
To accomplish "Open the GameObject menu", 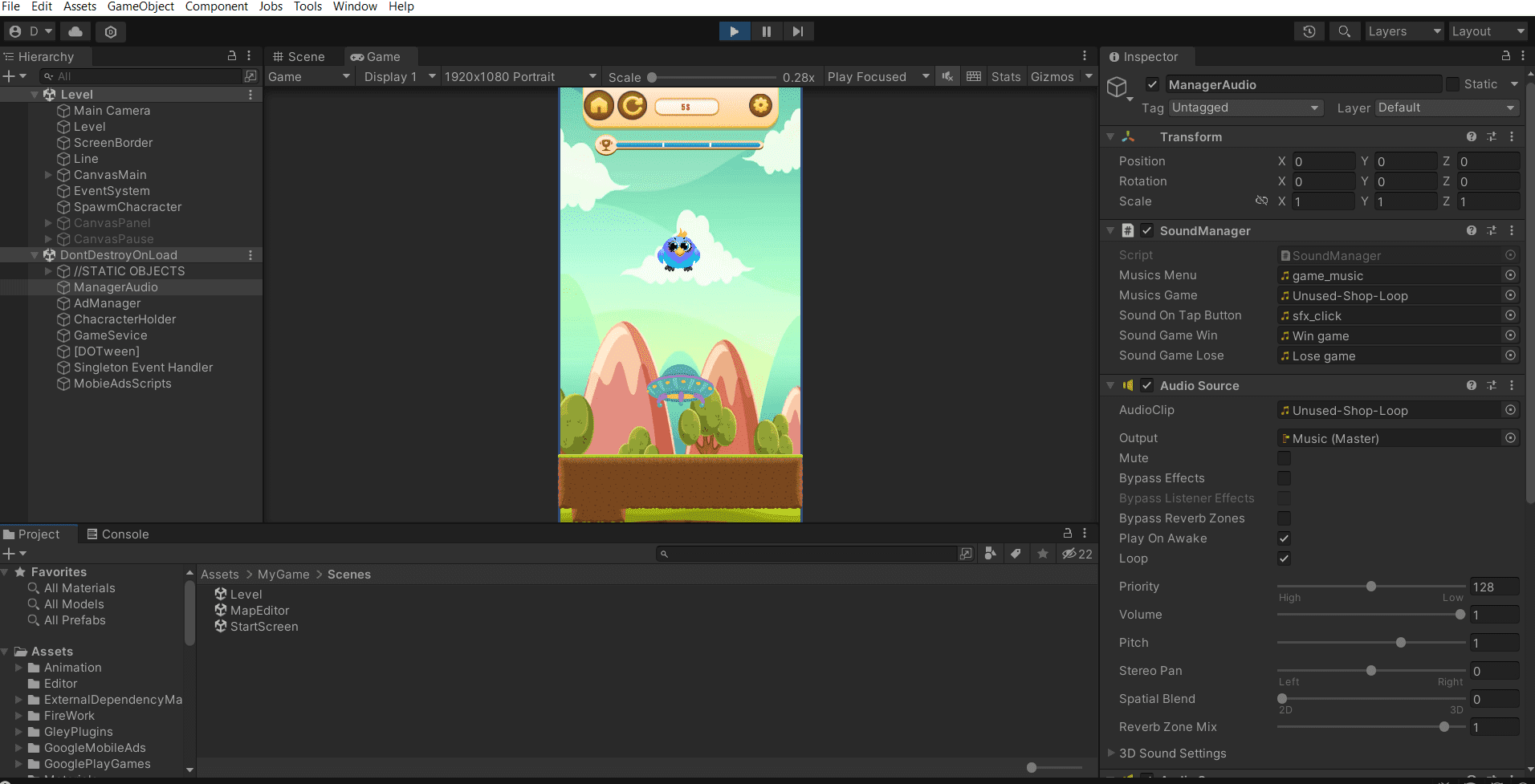I will click(x=140, y=6).
